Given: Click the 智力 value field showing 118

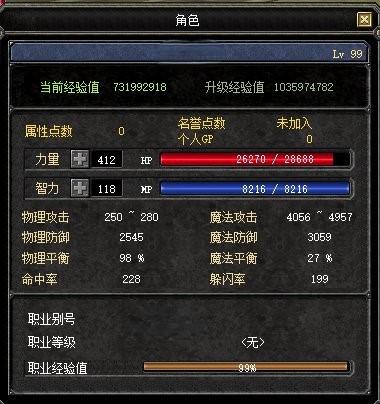Looking at the screenshot, I should pos(107,189).
